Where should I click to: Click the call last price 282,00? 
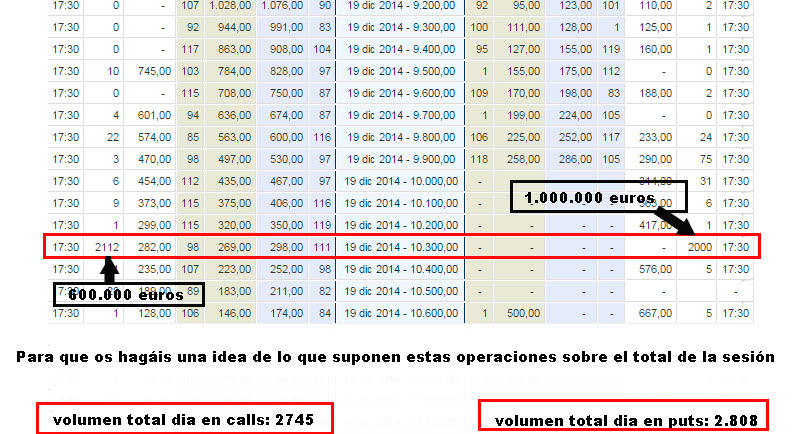151,247
